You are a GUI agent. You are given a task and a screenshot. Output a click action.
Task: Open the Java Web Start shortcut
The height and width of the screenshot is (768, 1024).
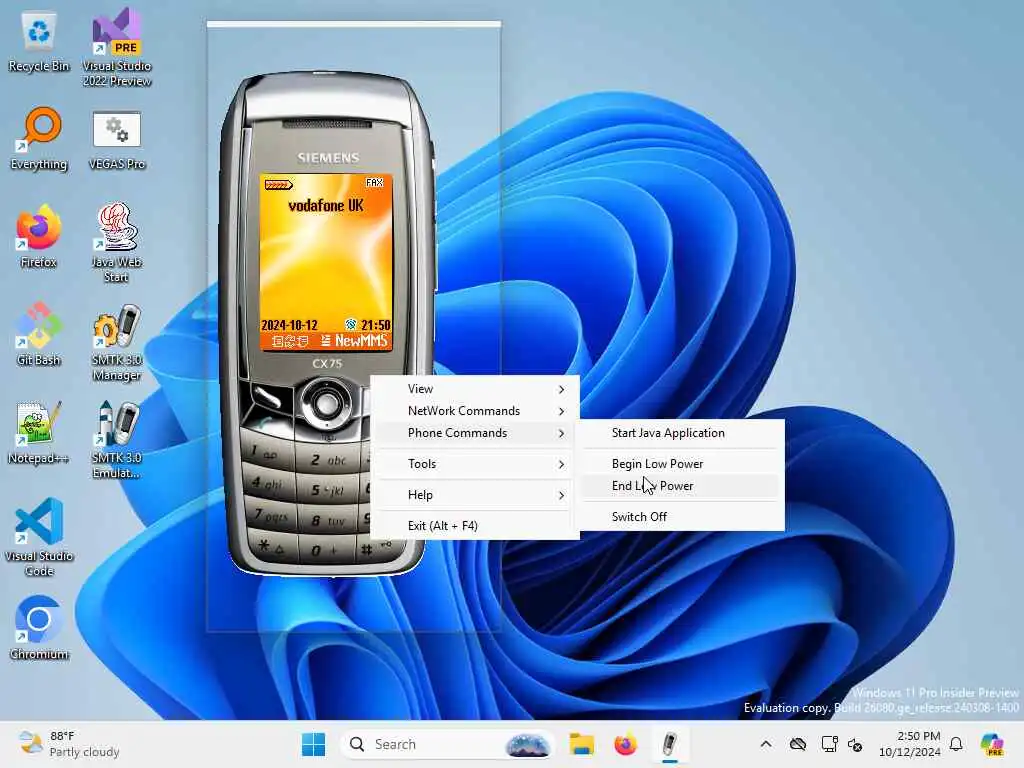tap(116, 243)
